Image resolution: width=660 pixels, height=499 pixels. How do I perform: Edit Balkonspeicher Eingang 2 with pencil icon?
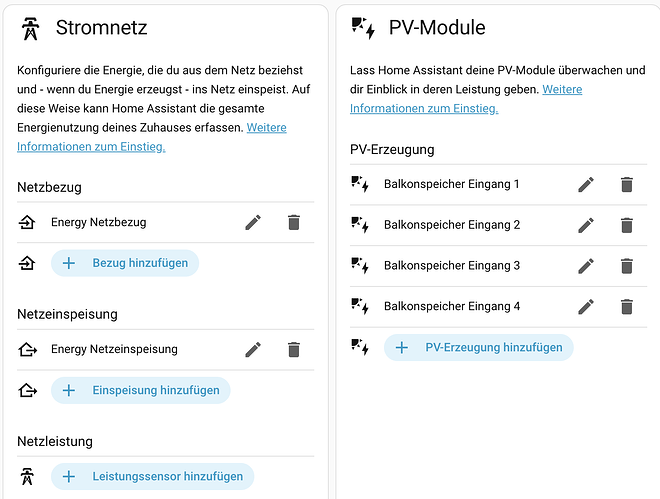(x=586, y=226)
